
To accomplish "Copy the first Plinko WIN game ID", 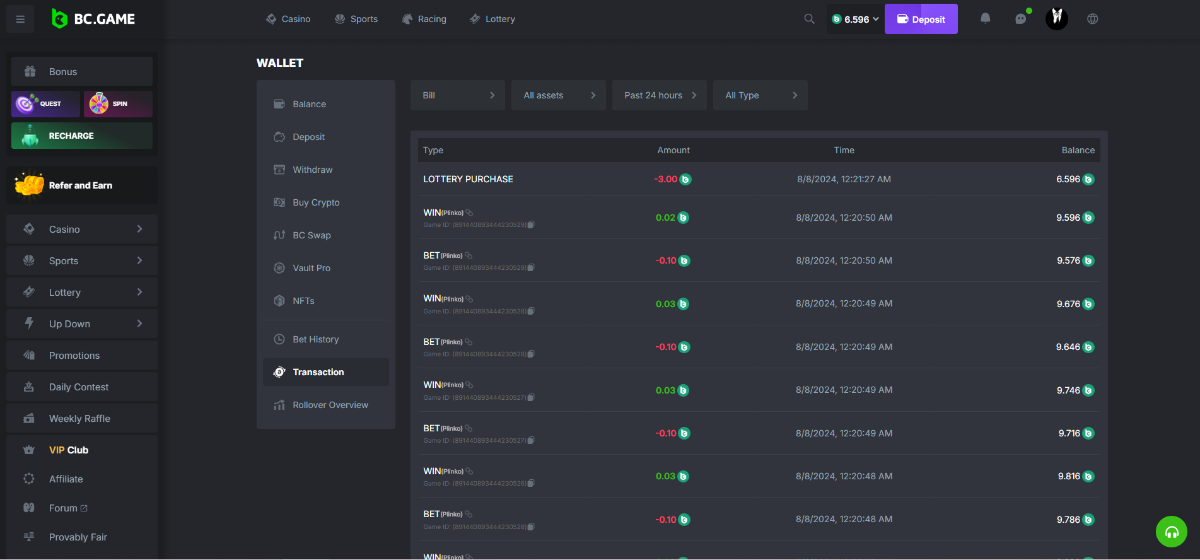I will (531, 225).
